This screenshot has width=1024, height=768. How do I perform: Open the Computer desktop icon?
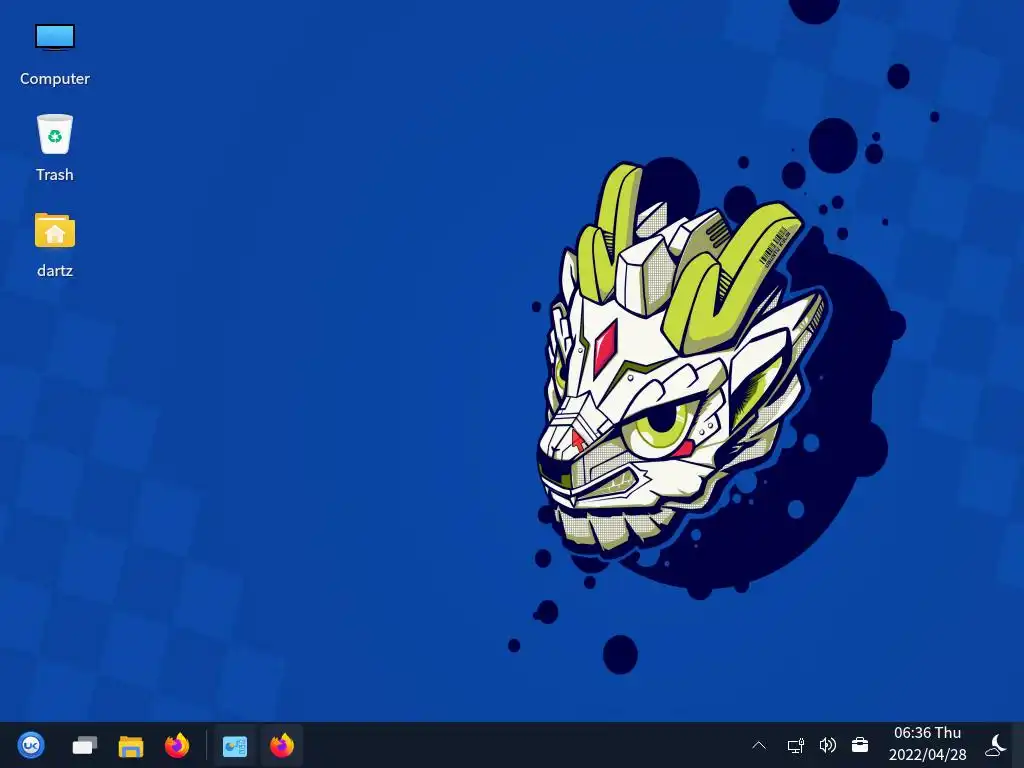click(x=55, y=37)
